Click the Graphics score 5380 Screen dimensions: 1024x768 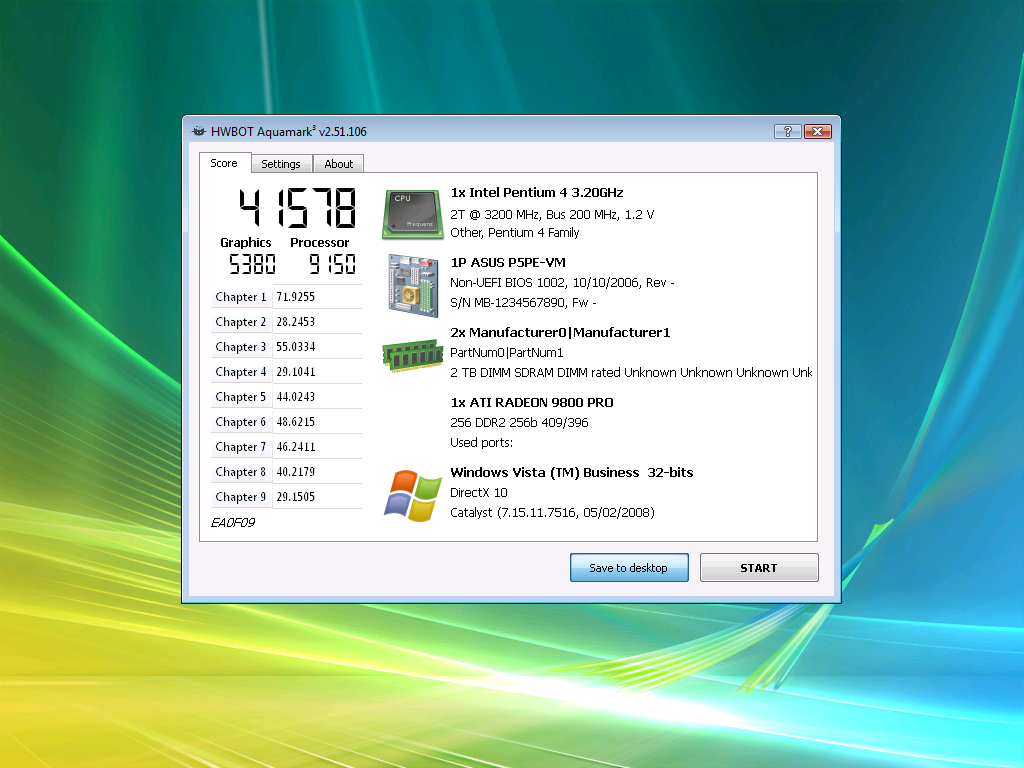[252, 264]
